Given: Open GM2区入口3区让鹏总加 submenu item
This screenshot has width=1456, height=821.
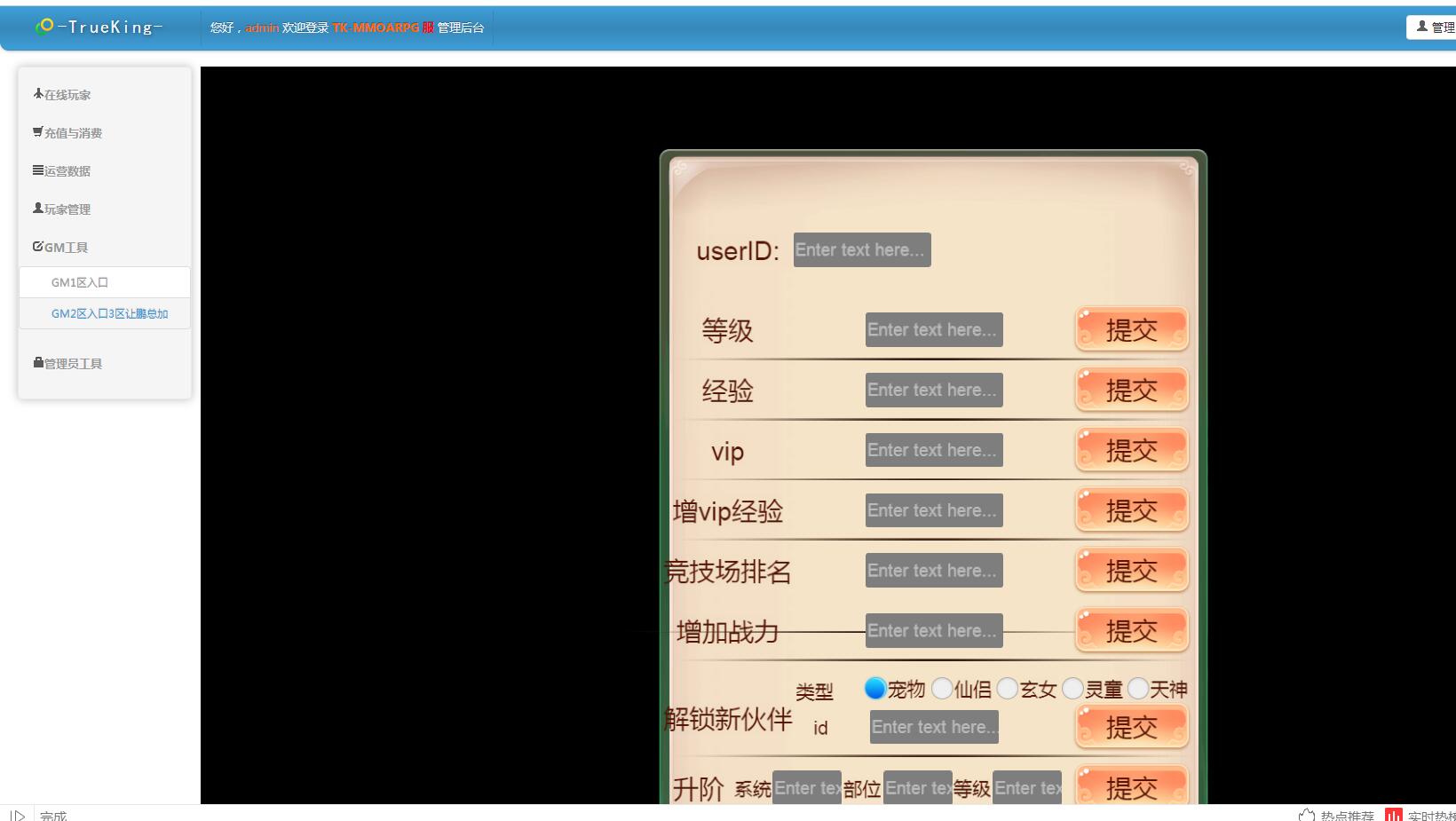Looking at the screenshot, I should coord(109,313).
